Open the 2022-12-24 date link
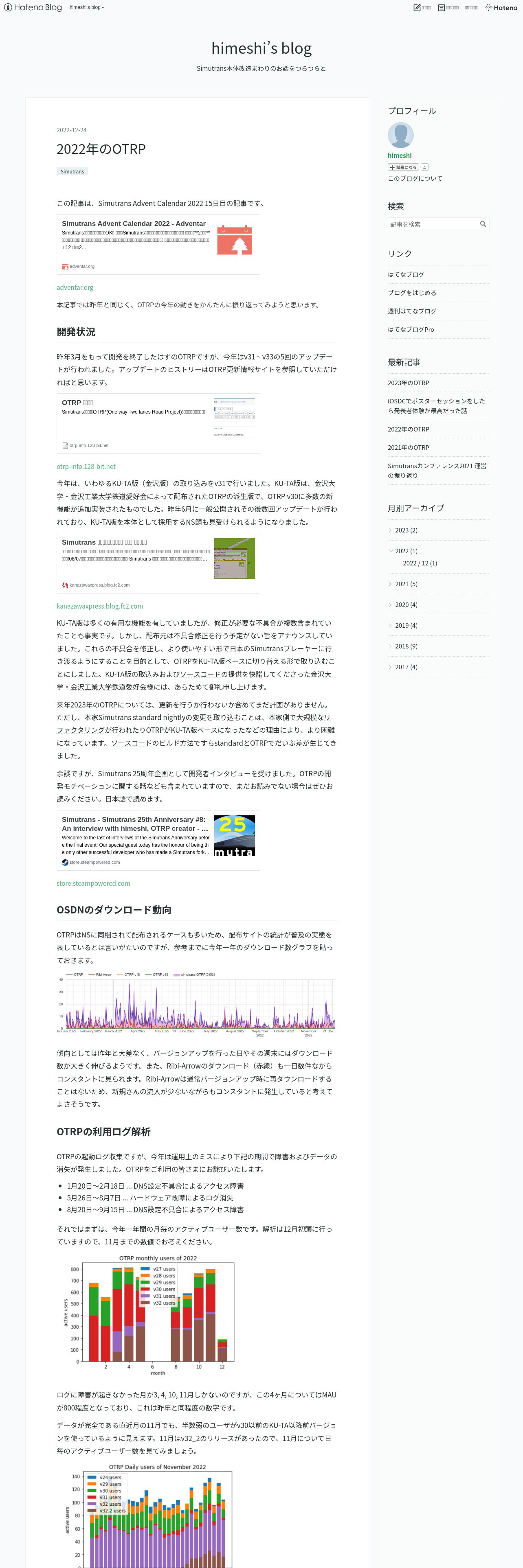Viewport: 523px width, 1568px height. coord(71,130)
